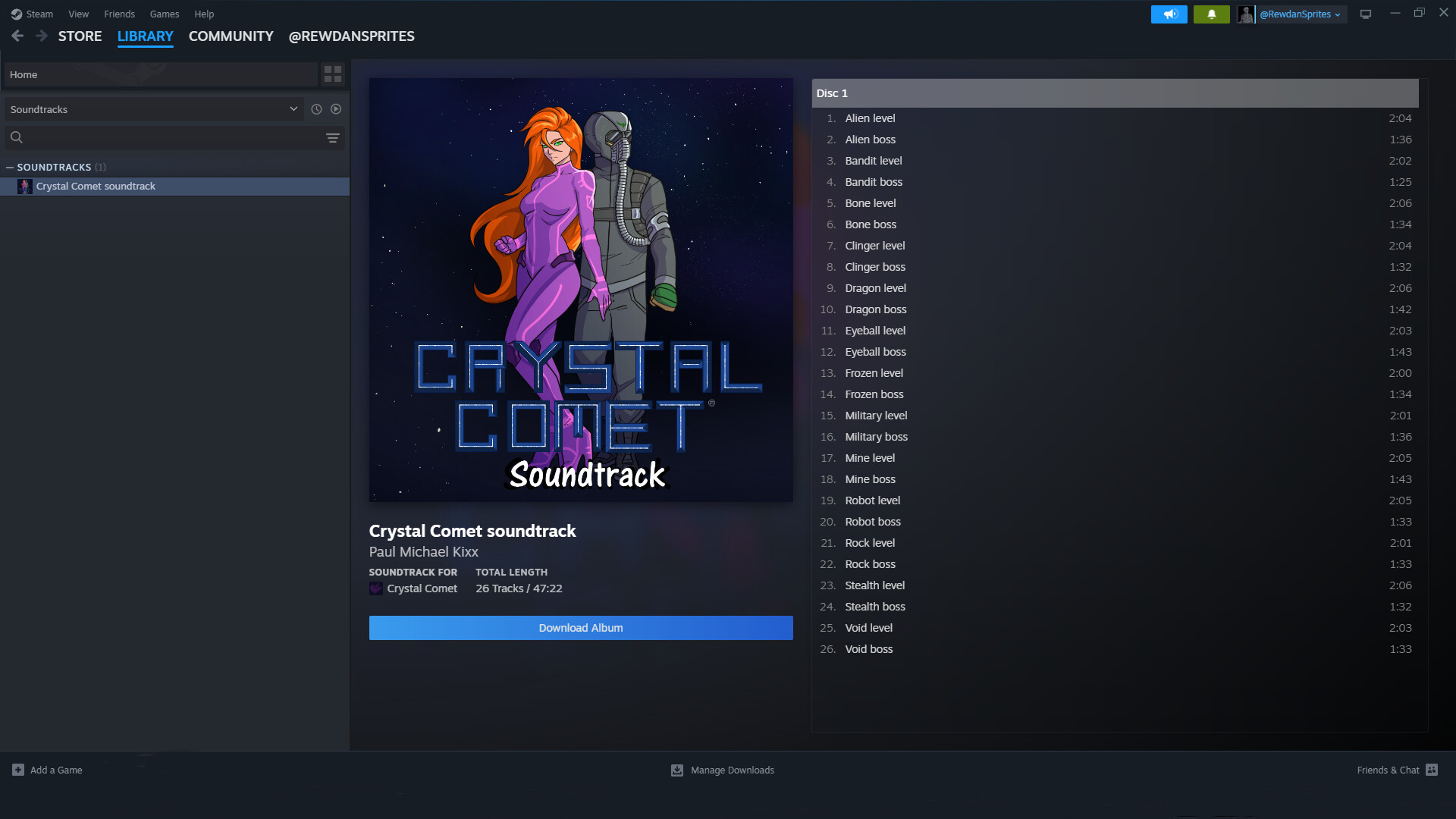The width and height of the screenshot is (1456, 819).
Task: Click the Steam store navigation icon
Action: [79, 36]
